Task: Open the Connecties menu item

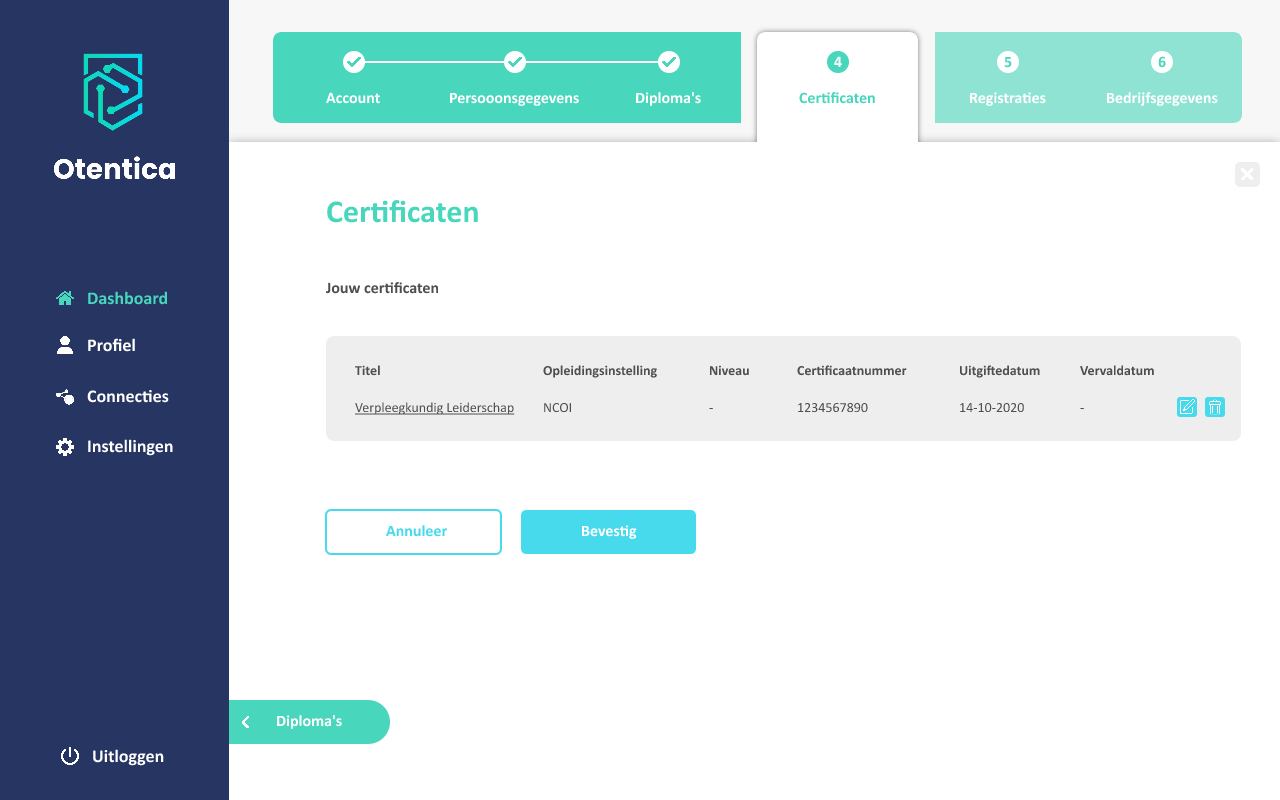Action: pyautogui.click(x=128, y=396)
